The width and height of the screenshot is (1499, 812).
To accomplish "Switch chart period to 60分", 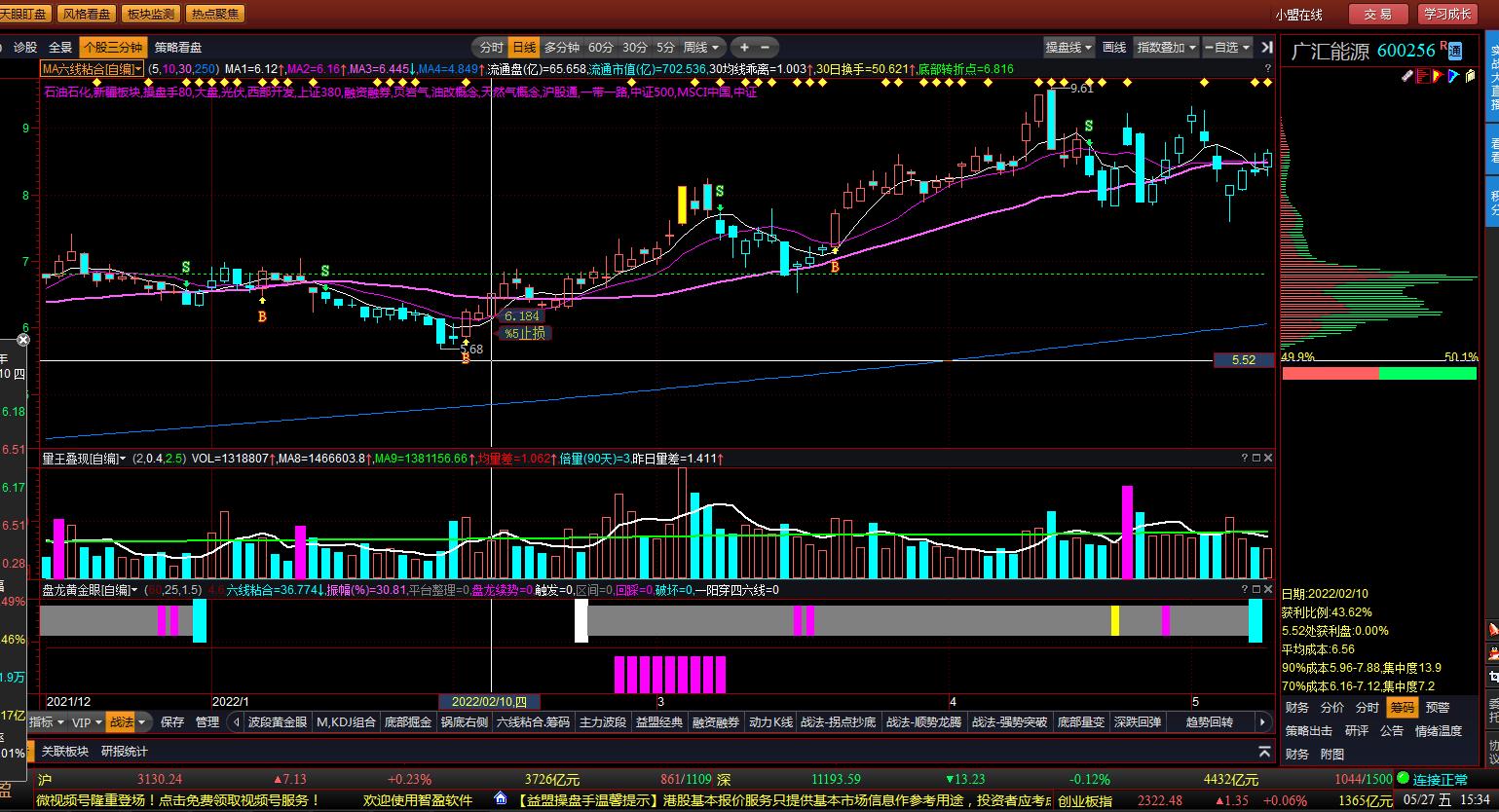I will [x=601, y=47].
